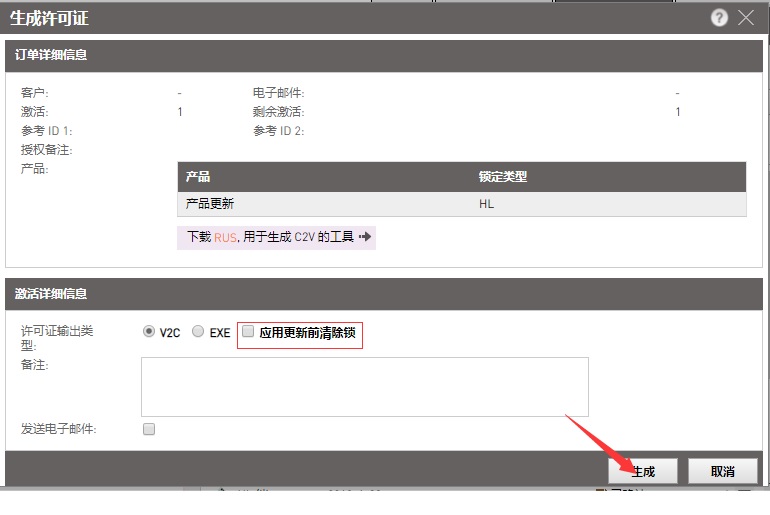Select the V2C output type radio button
The height and width of the screenshot is (515, 770).
(150, 332)
